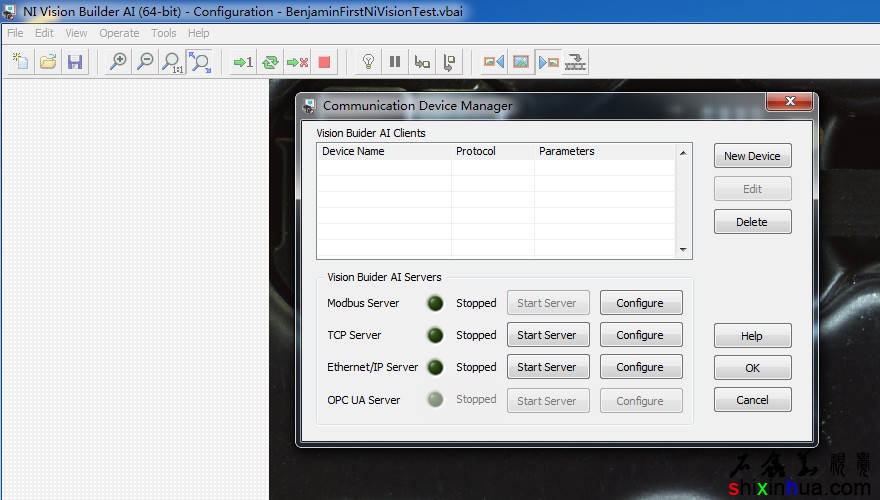Click the light bulb toolbar icon
Screen dimensions: 880x500
[x=368, y=62]
